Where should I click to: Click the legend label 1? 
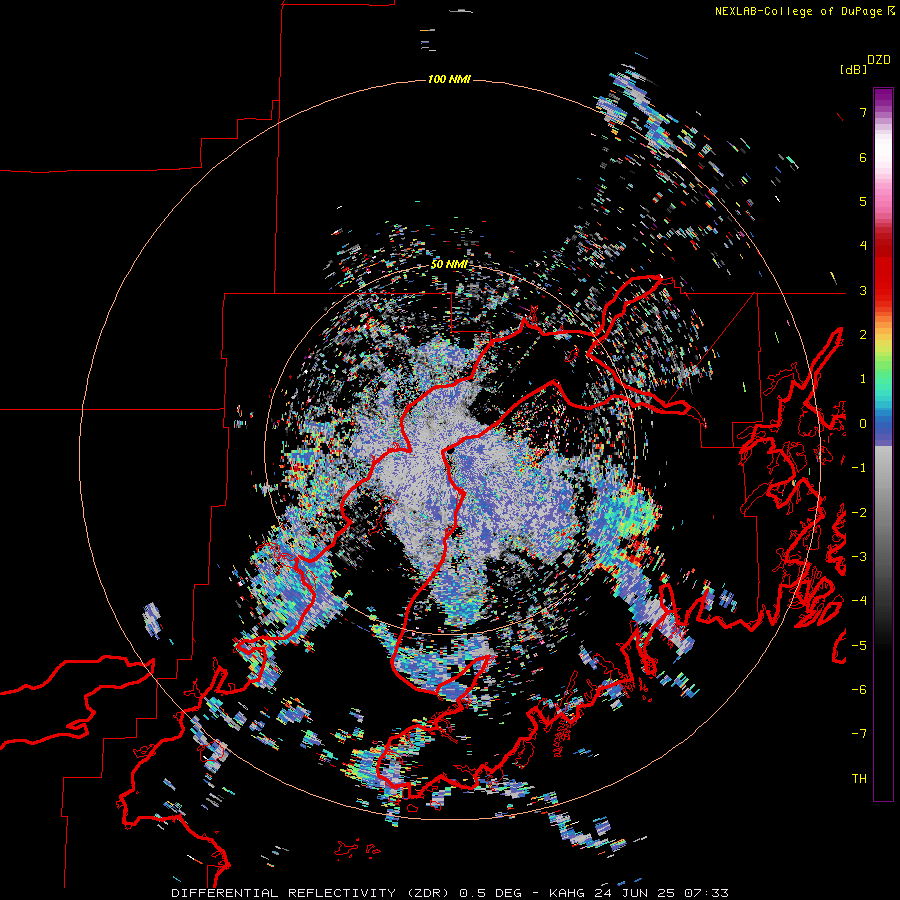click(x=863, y=379)
